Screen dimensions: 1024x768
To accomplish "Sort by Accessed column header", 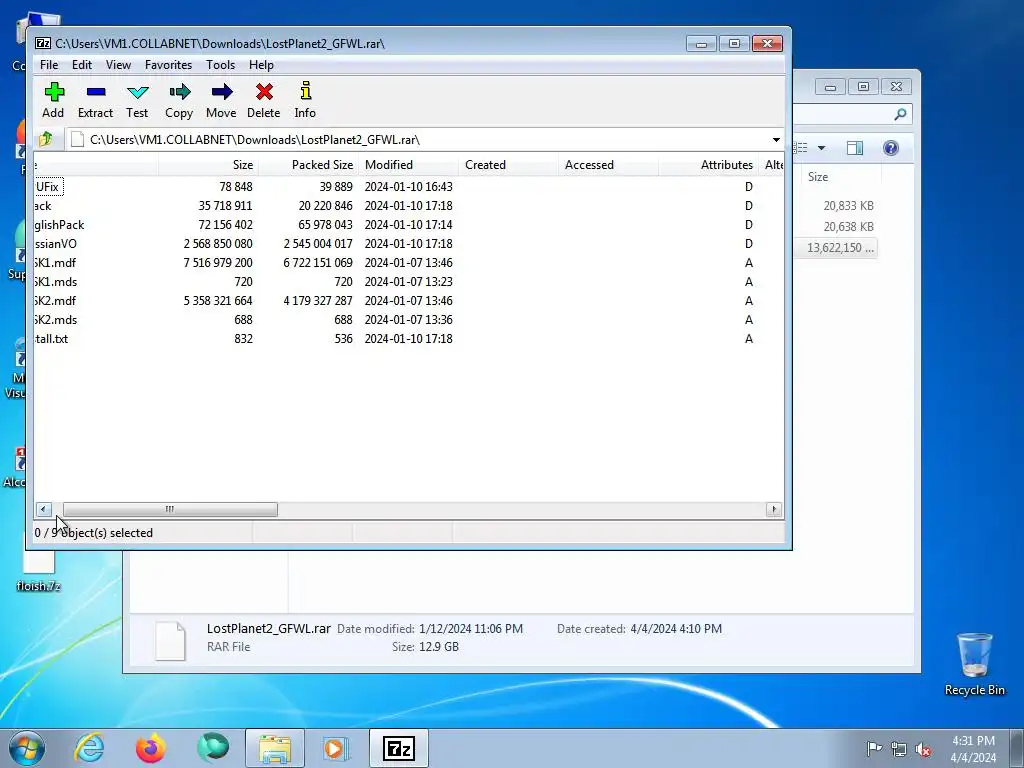I will [x=609, y=165].
